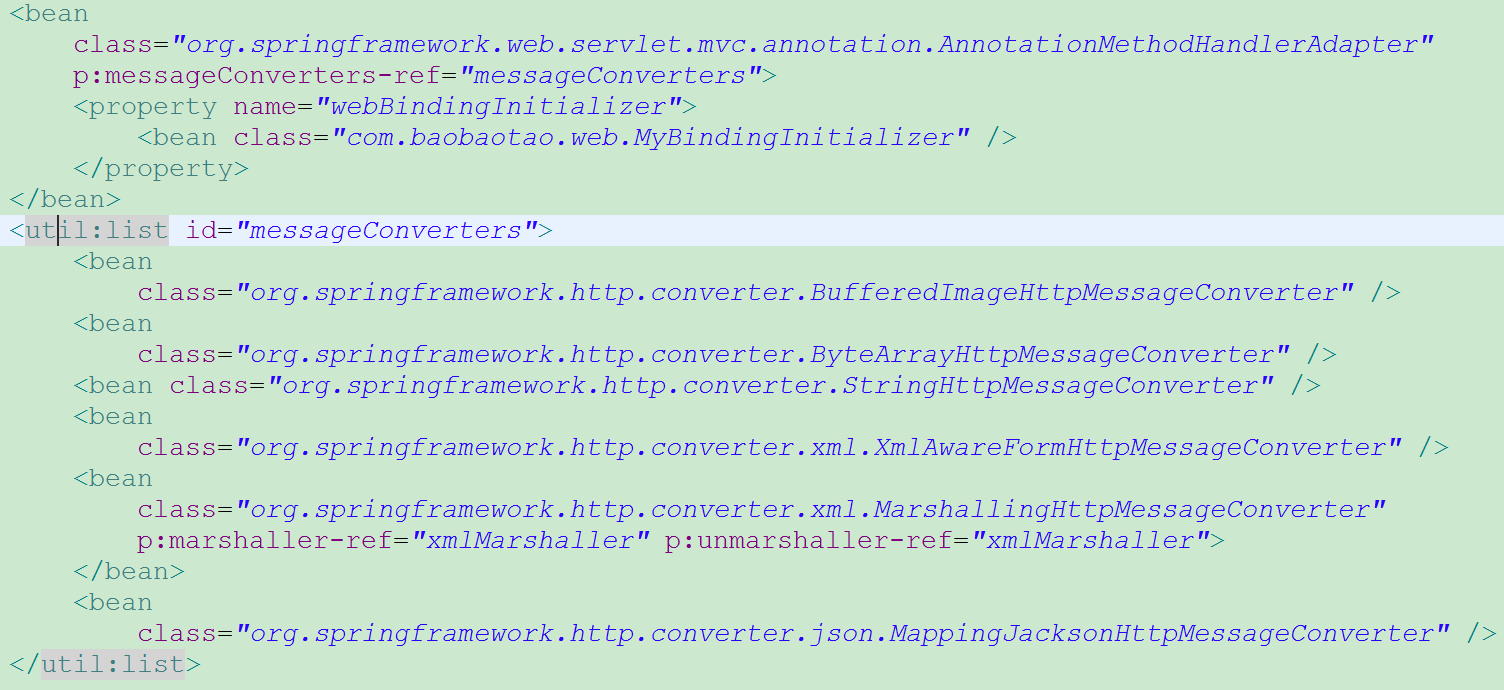
Task: Click the closing </property> tag
Action: [x=161, y=169]
